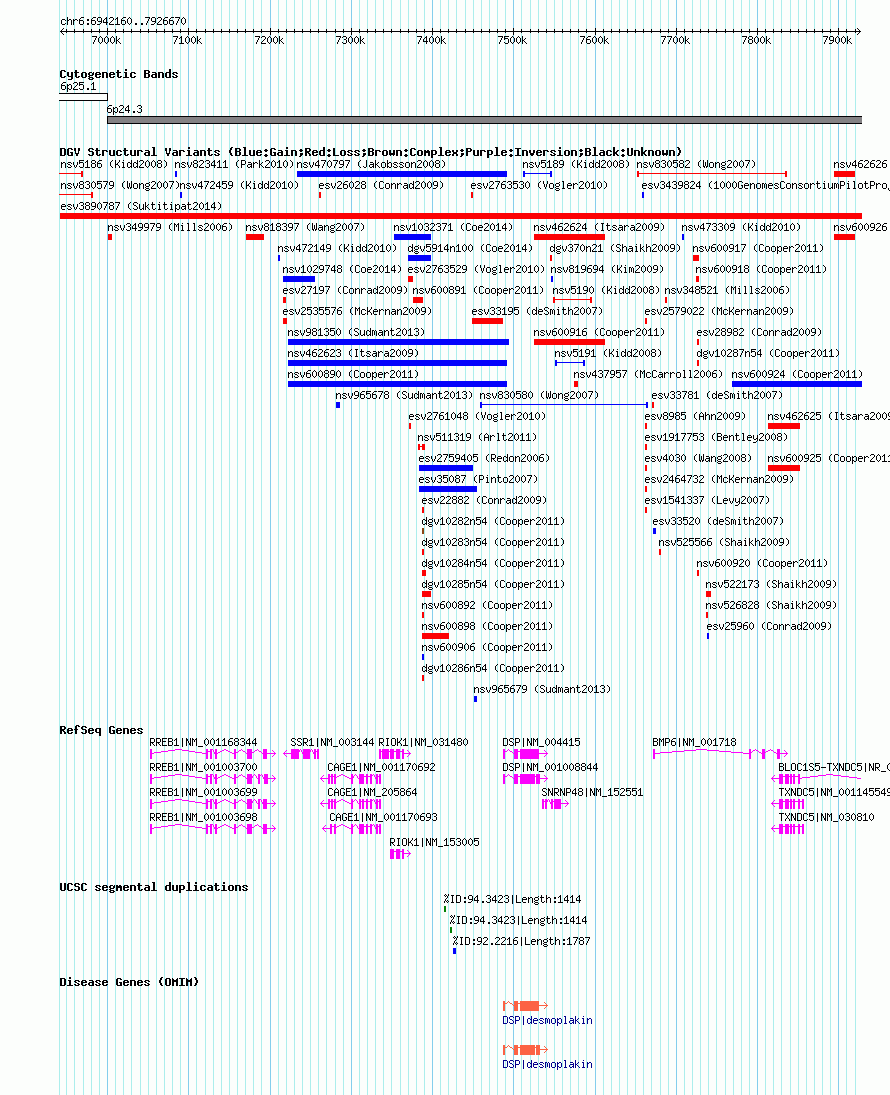This screenshot has width=890, height=1095.
Task: Select the 6p24.3 cytogenetic band bar
Action: [484, 120]
